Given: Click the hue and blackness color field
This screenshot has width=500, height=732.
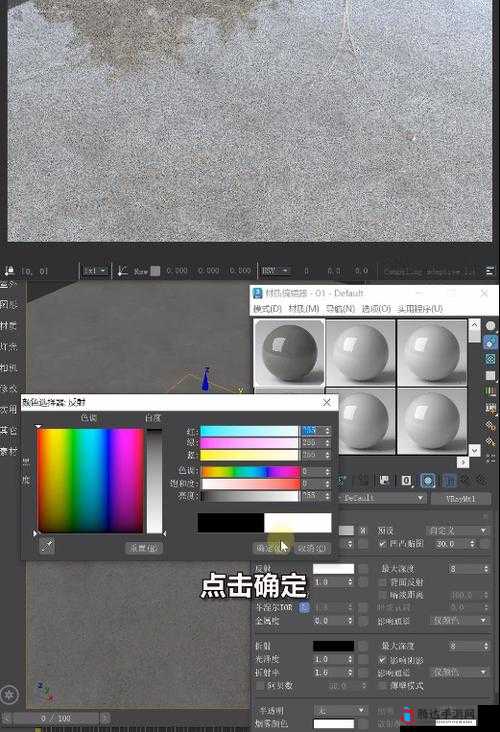Looking at the screenshot, I should pos(91,481).
